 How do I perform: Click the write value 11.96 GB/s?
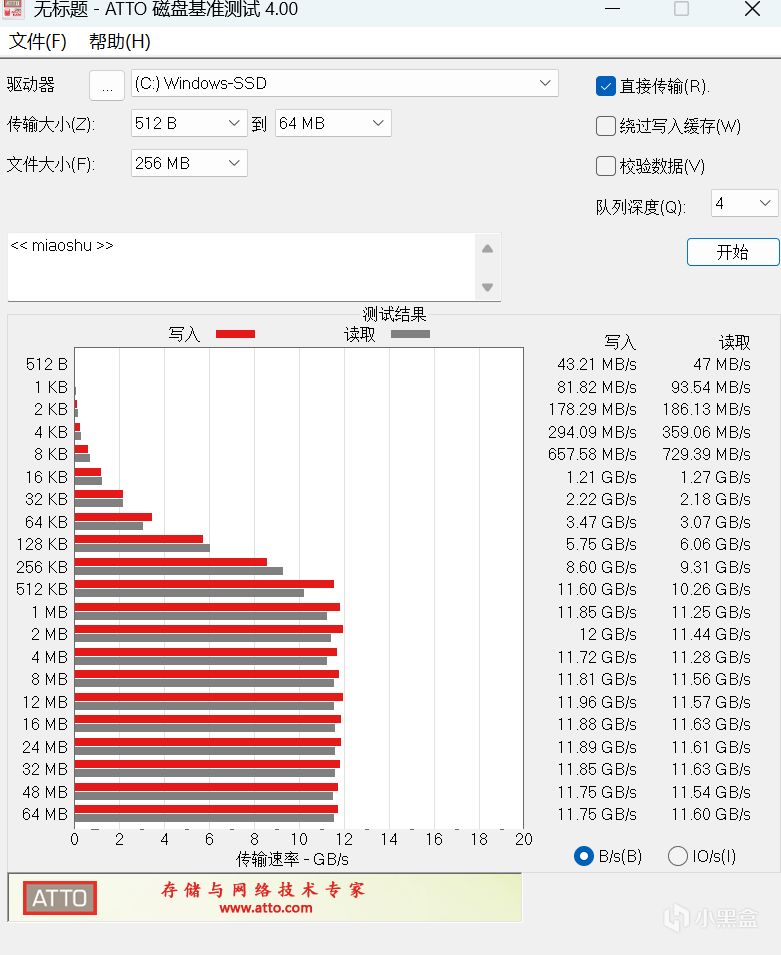coord(597,702)
